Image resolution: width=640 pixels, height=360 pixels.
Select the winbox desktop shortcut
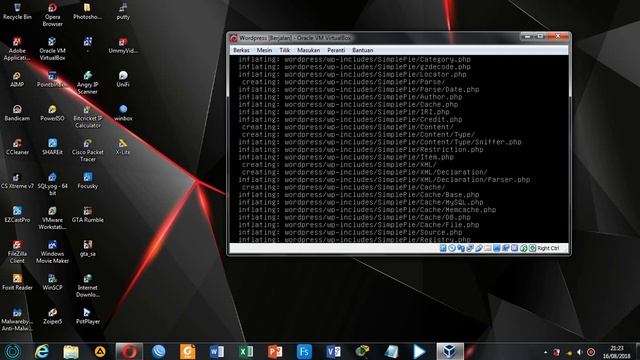click(x=123, y=113)
